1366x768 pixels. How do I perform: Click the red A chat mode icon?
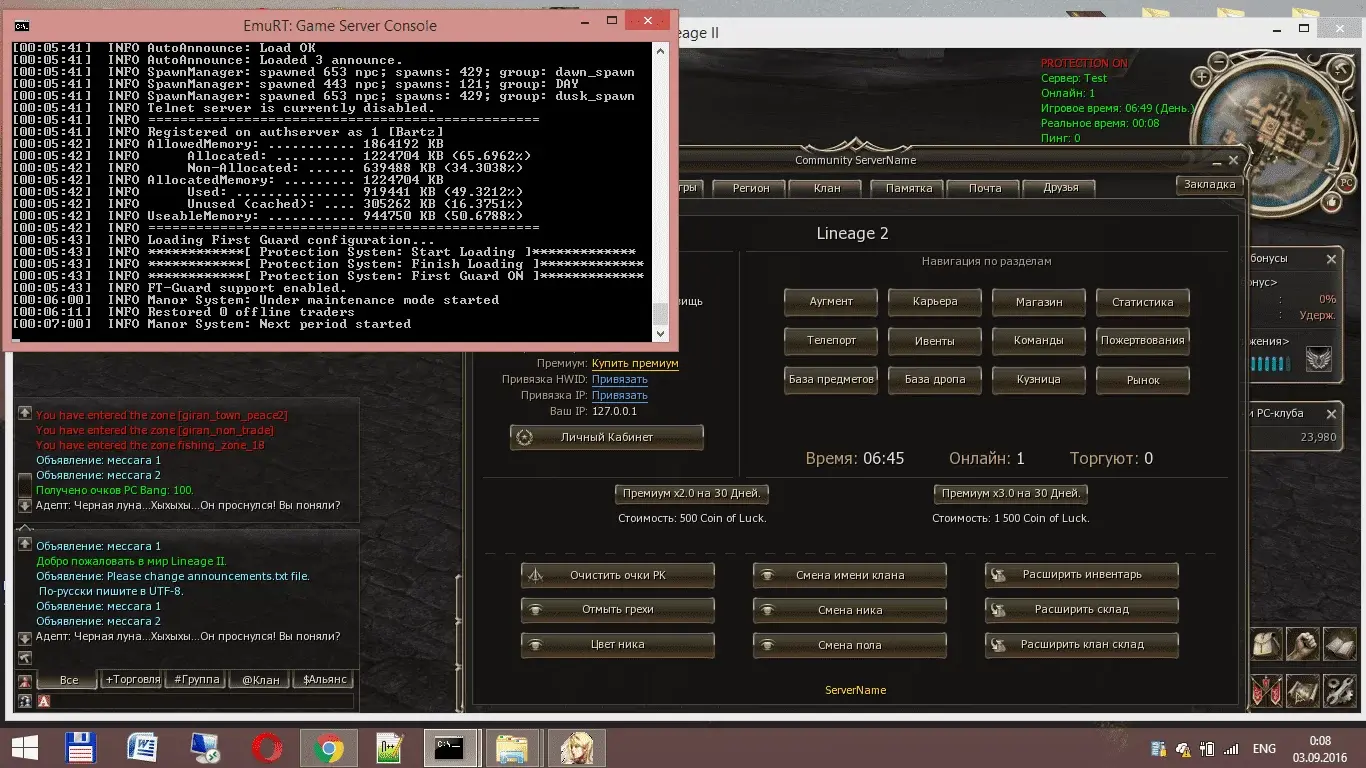(44, 702)
